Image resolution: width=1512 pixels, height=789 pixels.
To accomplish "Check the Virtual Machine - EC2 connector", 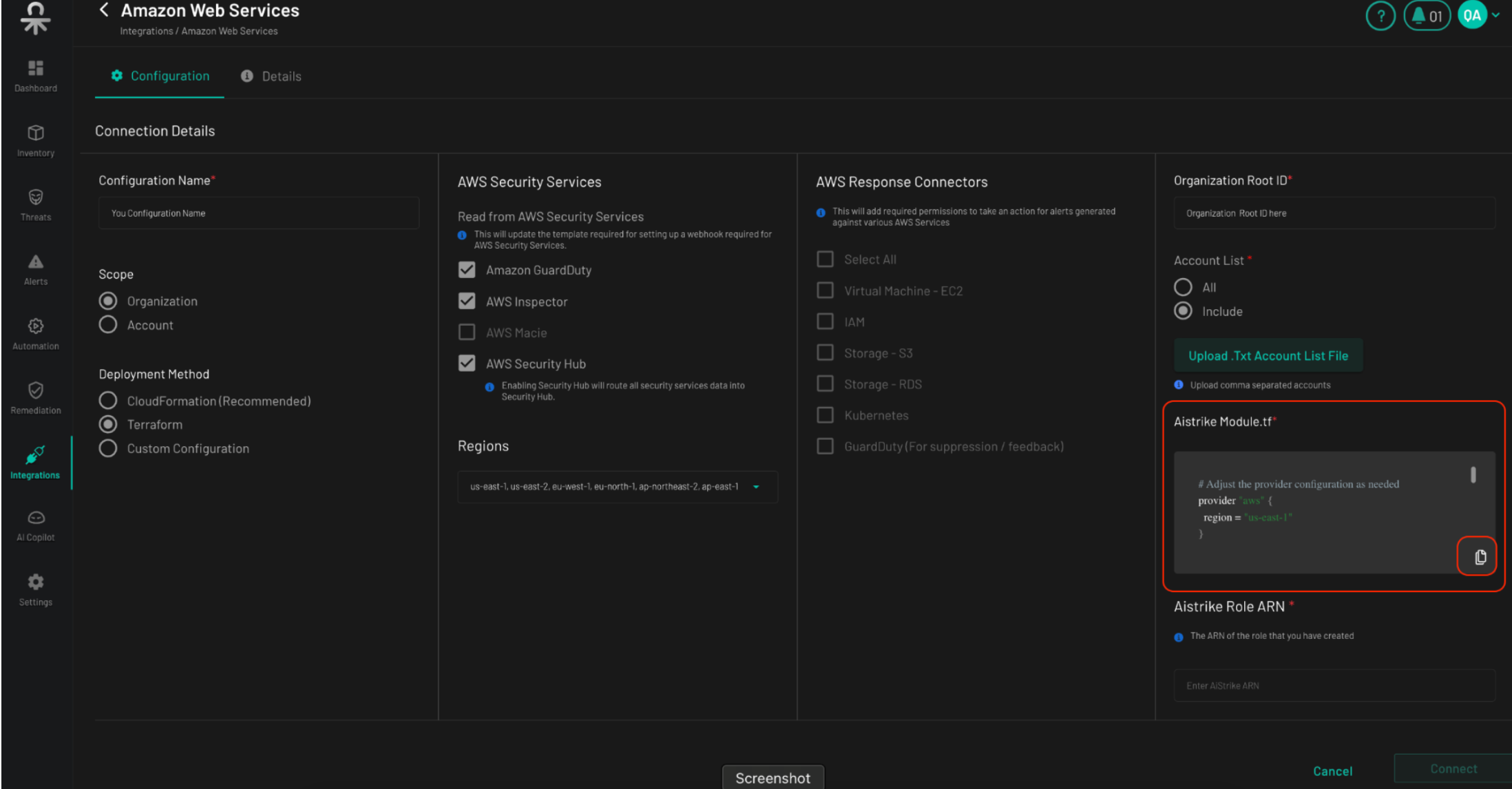I will coord(825,291).
